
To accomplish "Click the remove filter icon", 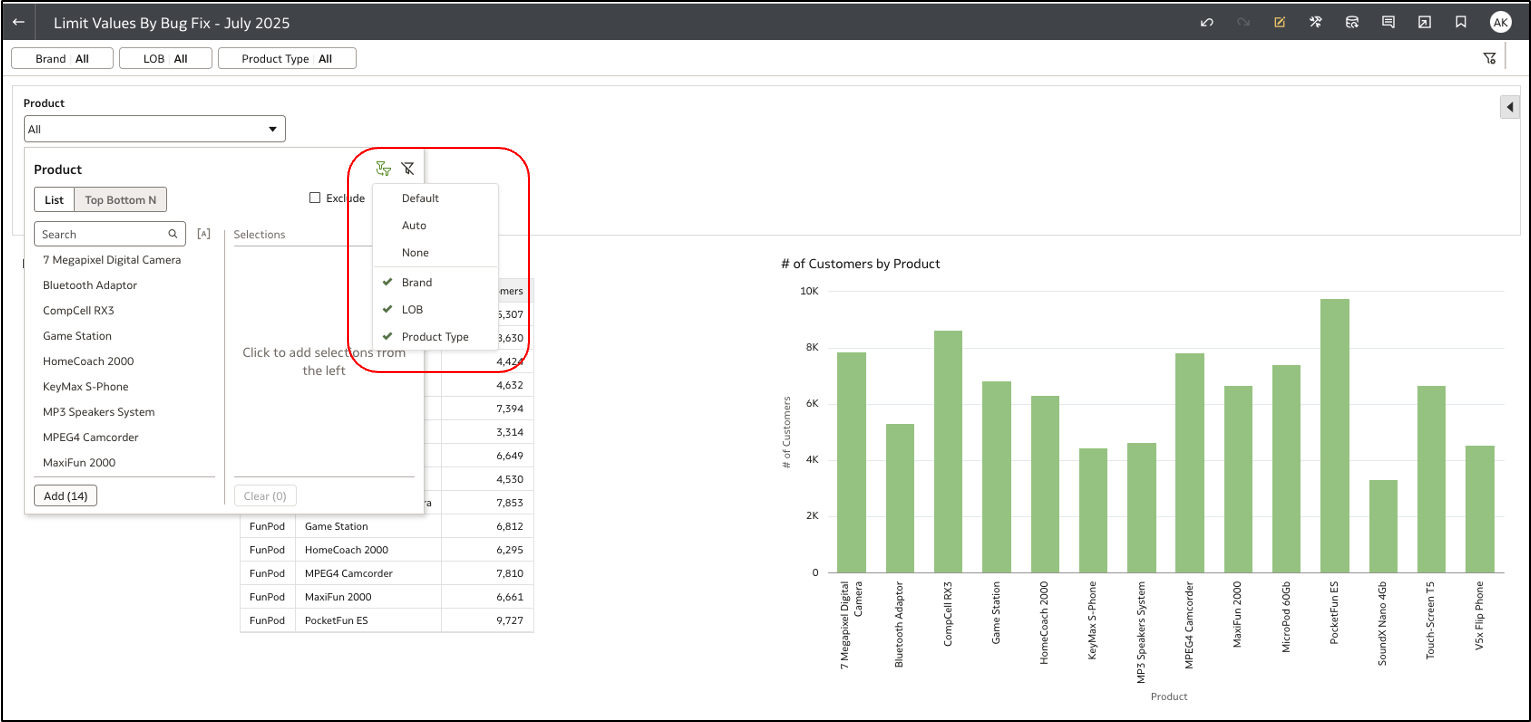I will (x=408, y=168).
